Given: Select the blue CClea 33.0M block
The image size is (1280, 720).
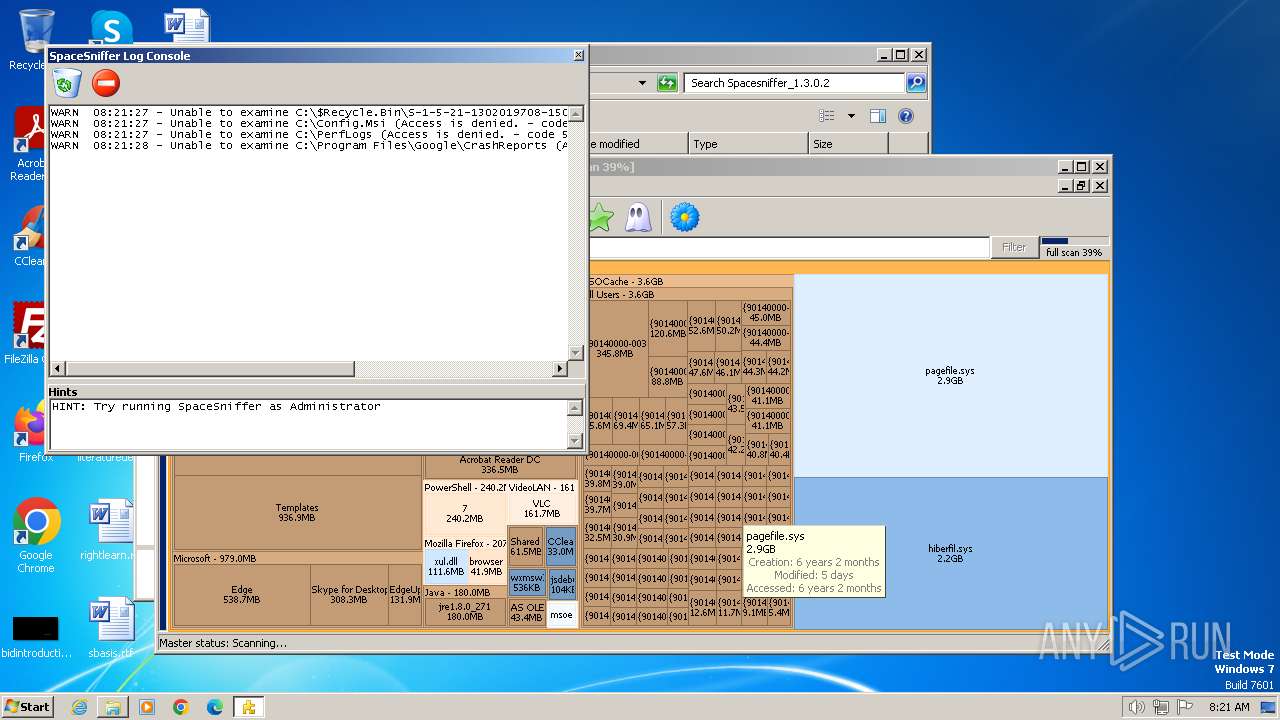Looking at the screenshot, I should click(x=561, y=547).
